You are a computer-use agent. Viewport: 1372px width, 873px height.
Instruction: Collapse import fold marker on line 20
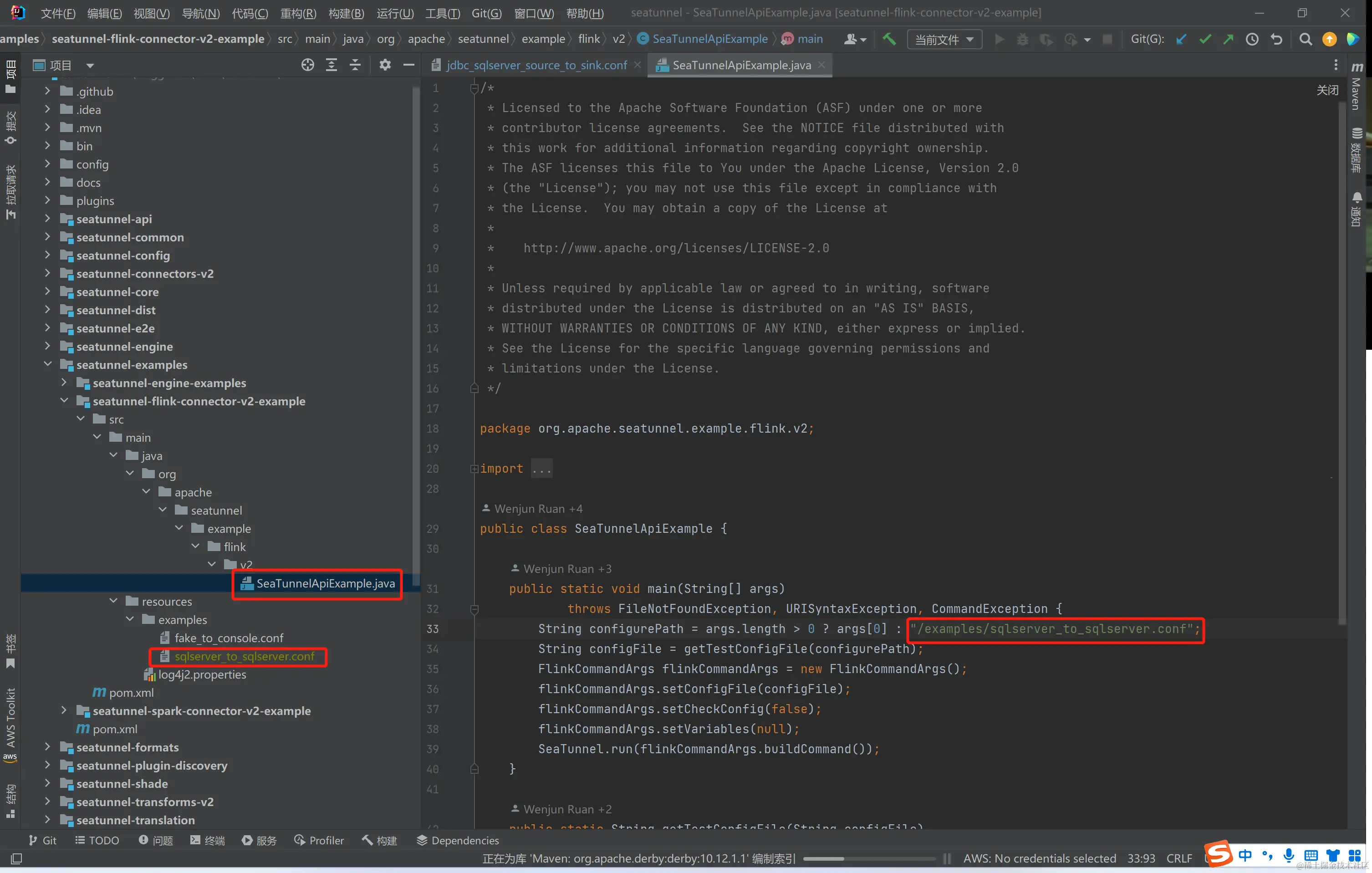pos(474,469)
